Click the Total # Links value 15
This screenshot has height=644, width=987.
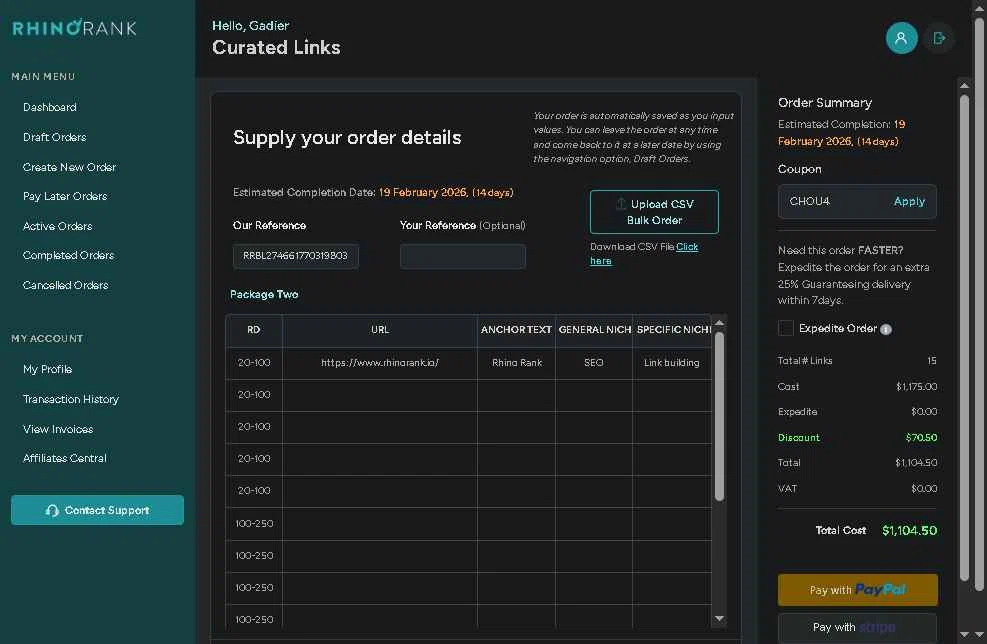(x=932, y=361)
